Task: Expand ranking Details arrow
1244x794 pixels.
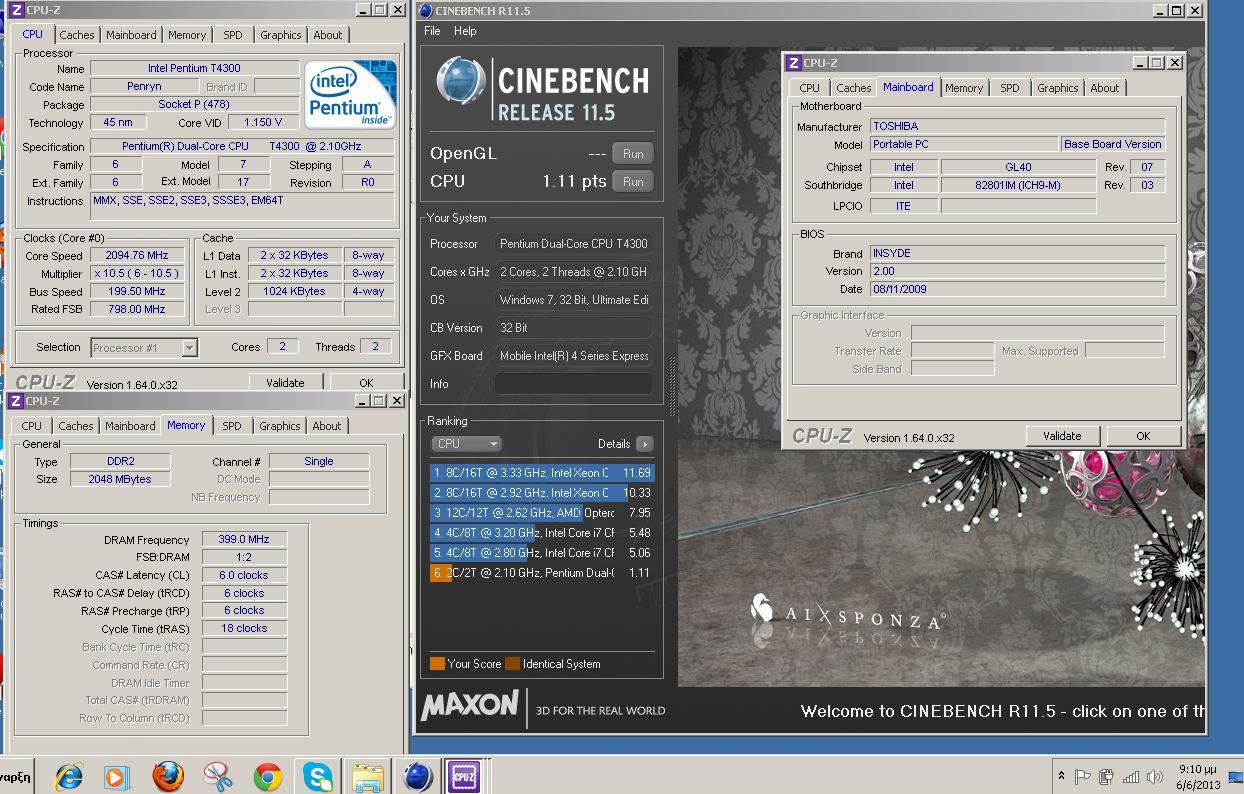Action: (644, 443)
